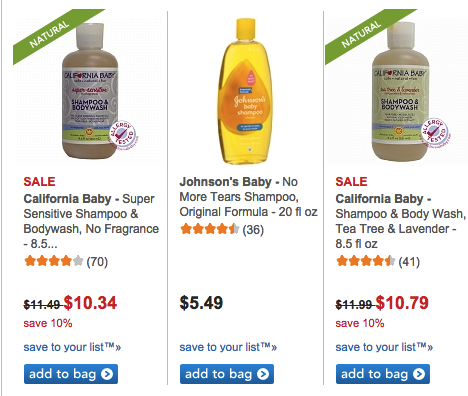Open star rating with 41 reviews
The image size is (468, 396).
click(x=378, y=261)
